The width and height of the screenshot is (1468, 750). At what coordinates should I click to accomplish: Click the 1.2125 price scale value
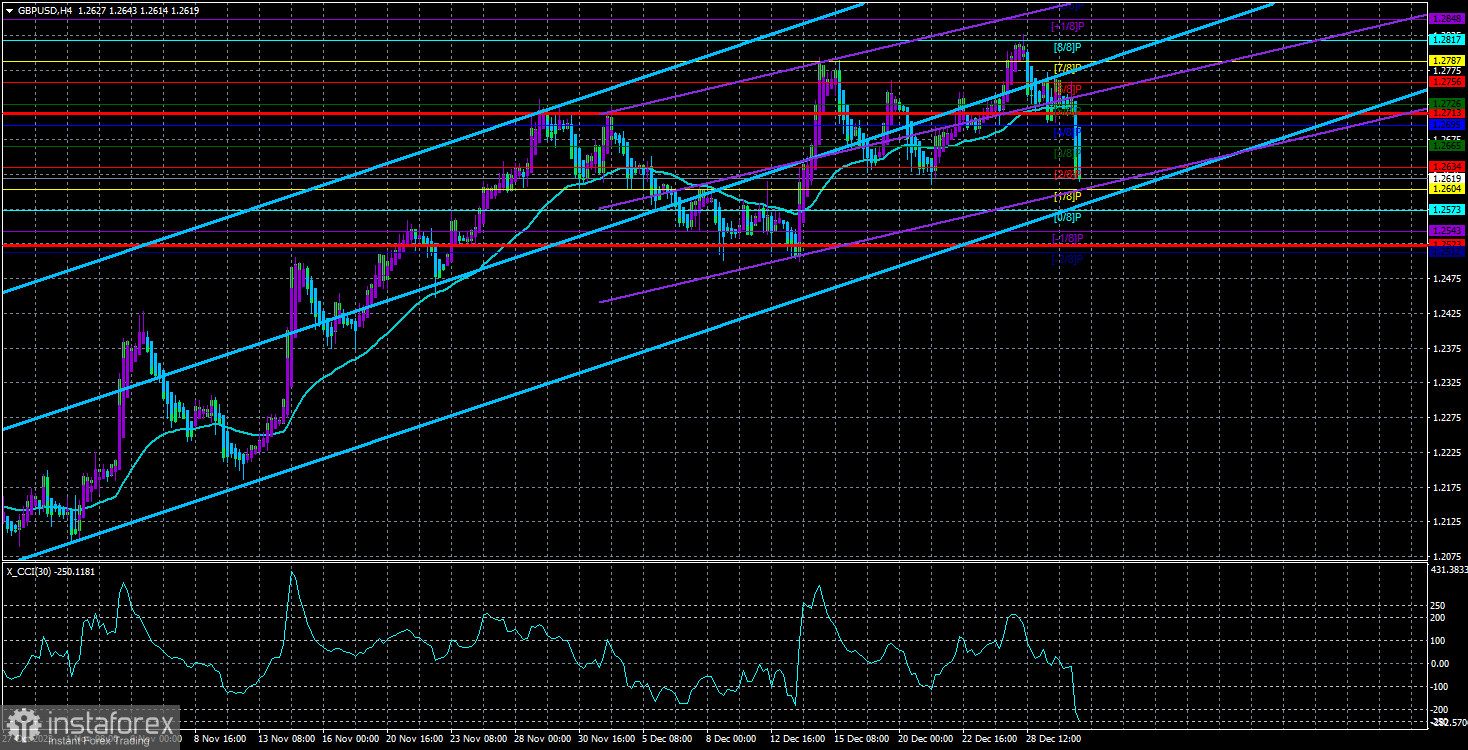pyautogui.click(x=1447, y=521)
